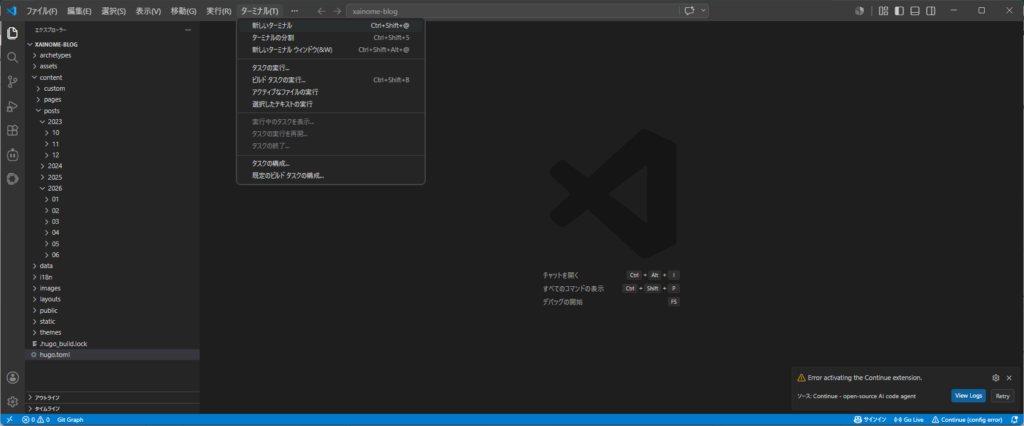1024x426 pixels.
Task: Close the ターミナル(T) menu
Action: pos(259,11)
